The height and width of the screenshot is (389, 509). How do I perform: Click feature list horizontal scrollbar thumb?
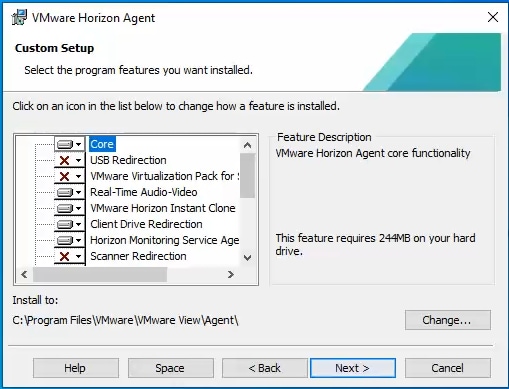100,274
